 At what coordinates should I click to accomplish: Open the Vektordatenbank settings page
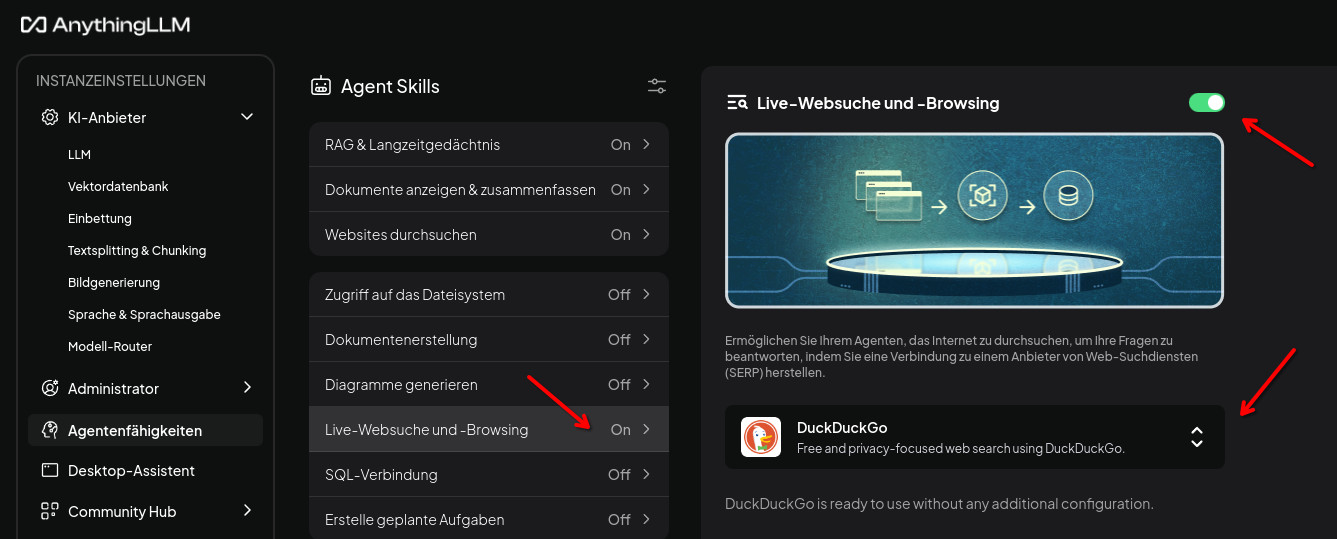point(118,187)
